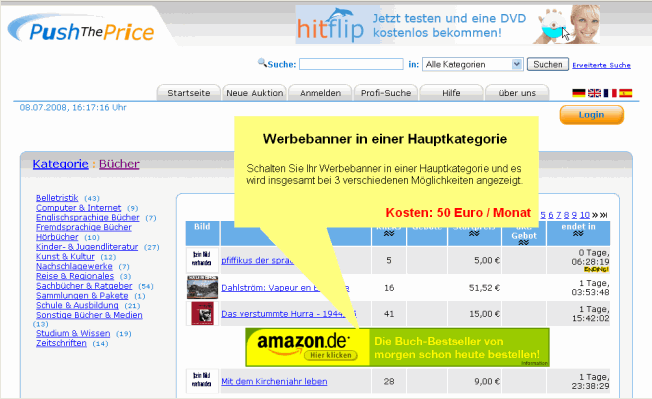Sort by 'endet in' column arrows
Image resolution: width=652 pixels, height=399 pixels.
click(578, 234)
